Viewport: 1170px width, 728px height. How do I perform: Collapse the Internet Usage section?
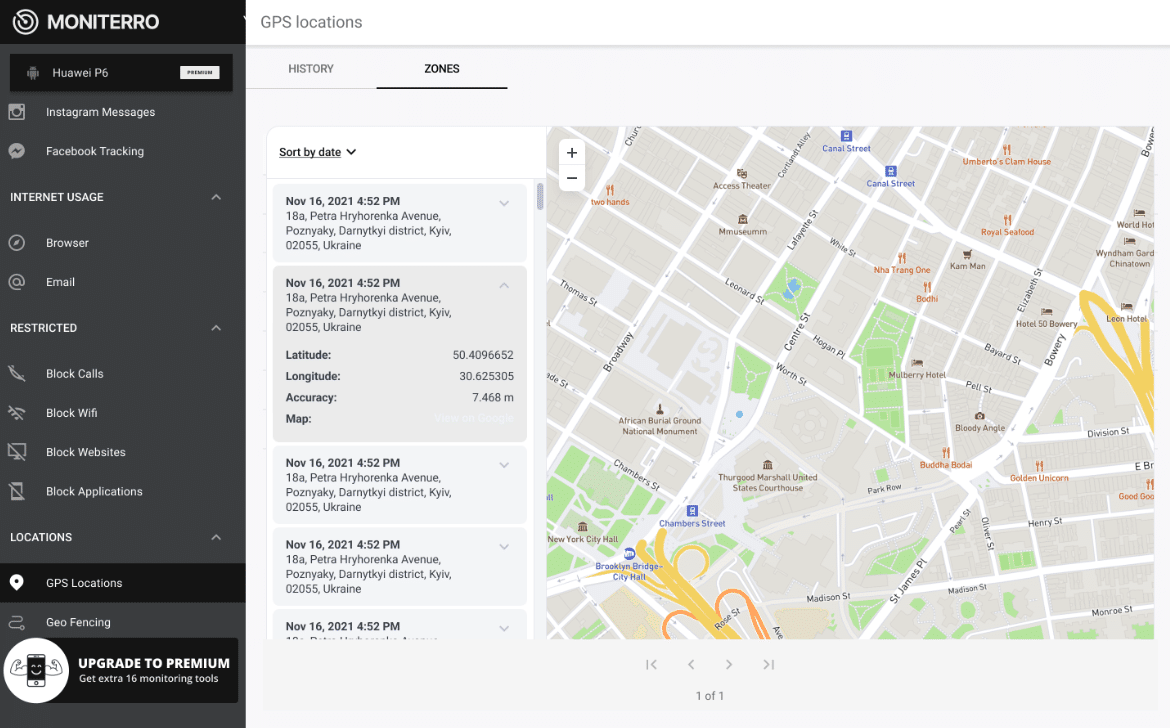tap(216, 197)
